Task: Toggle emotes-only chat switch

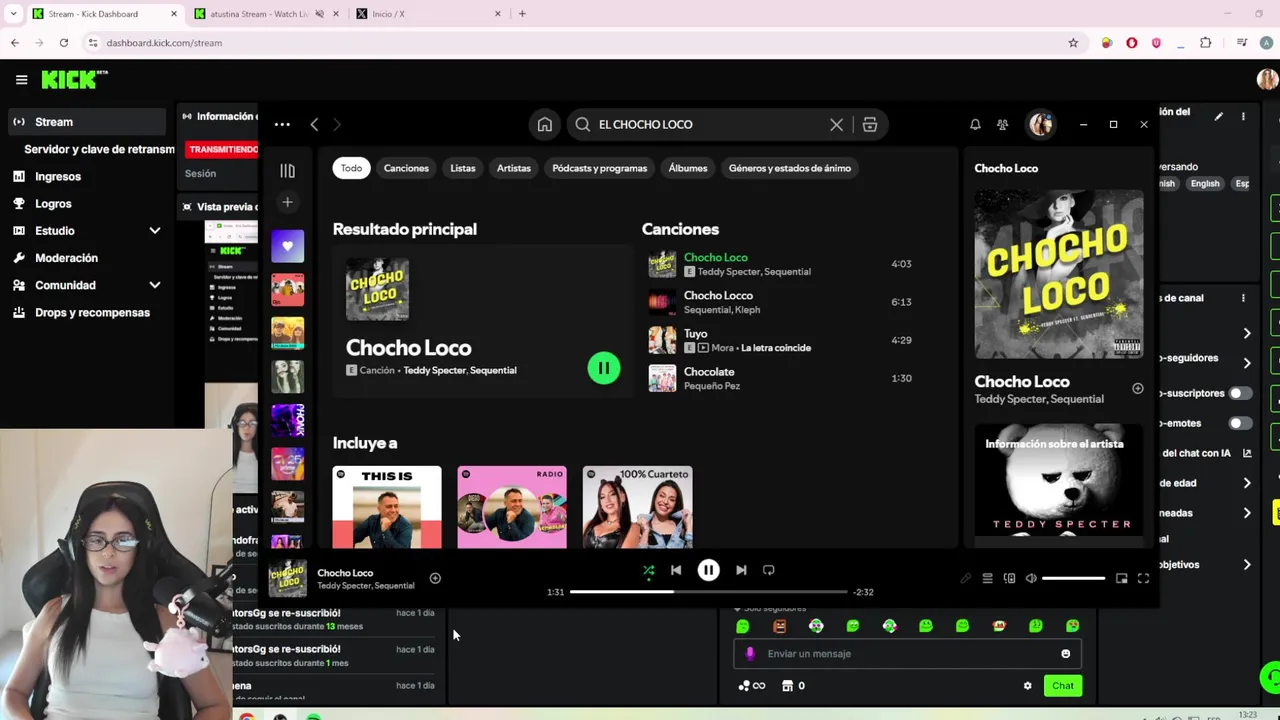Action: tap(1240, 423)
